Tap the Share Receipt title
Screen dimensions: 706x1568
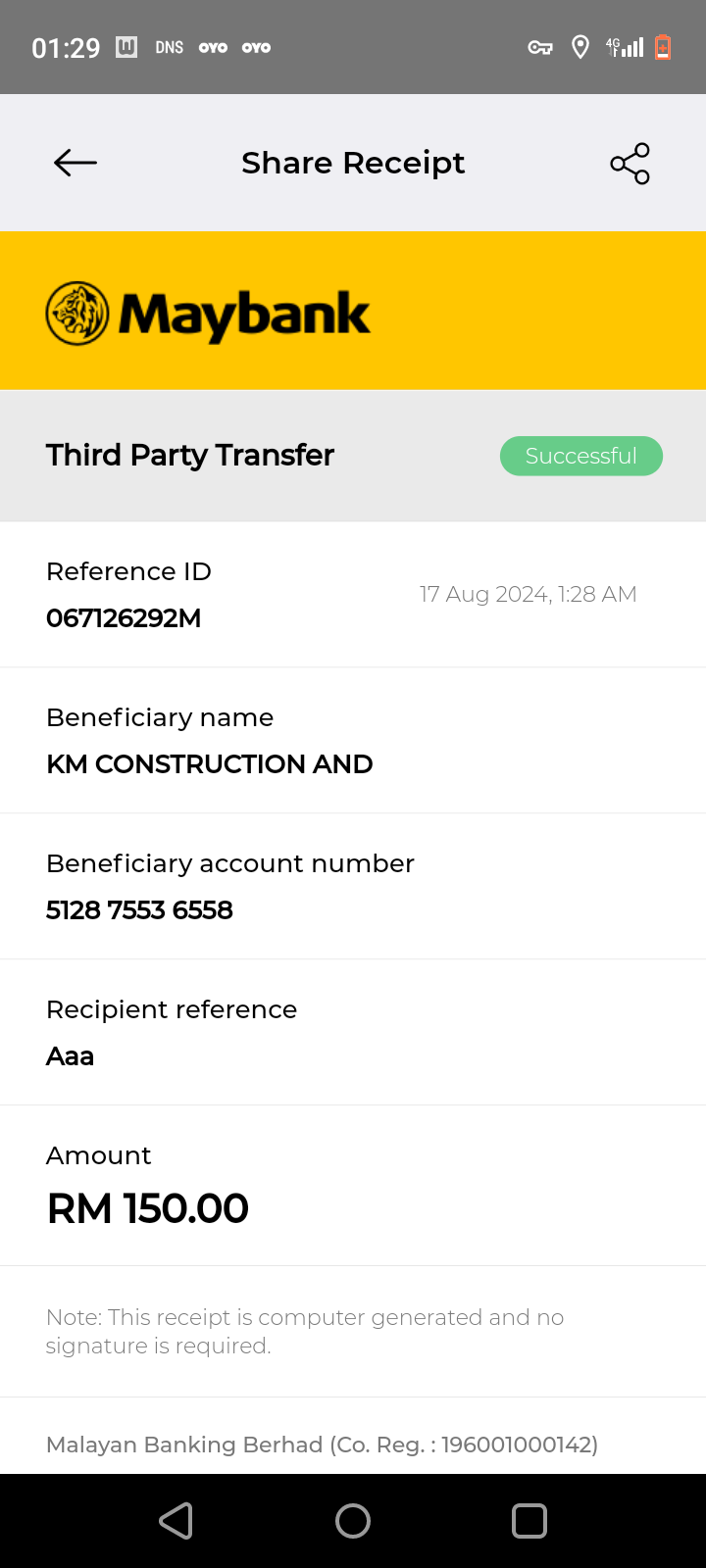pos(353,163)
